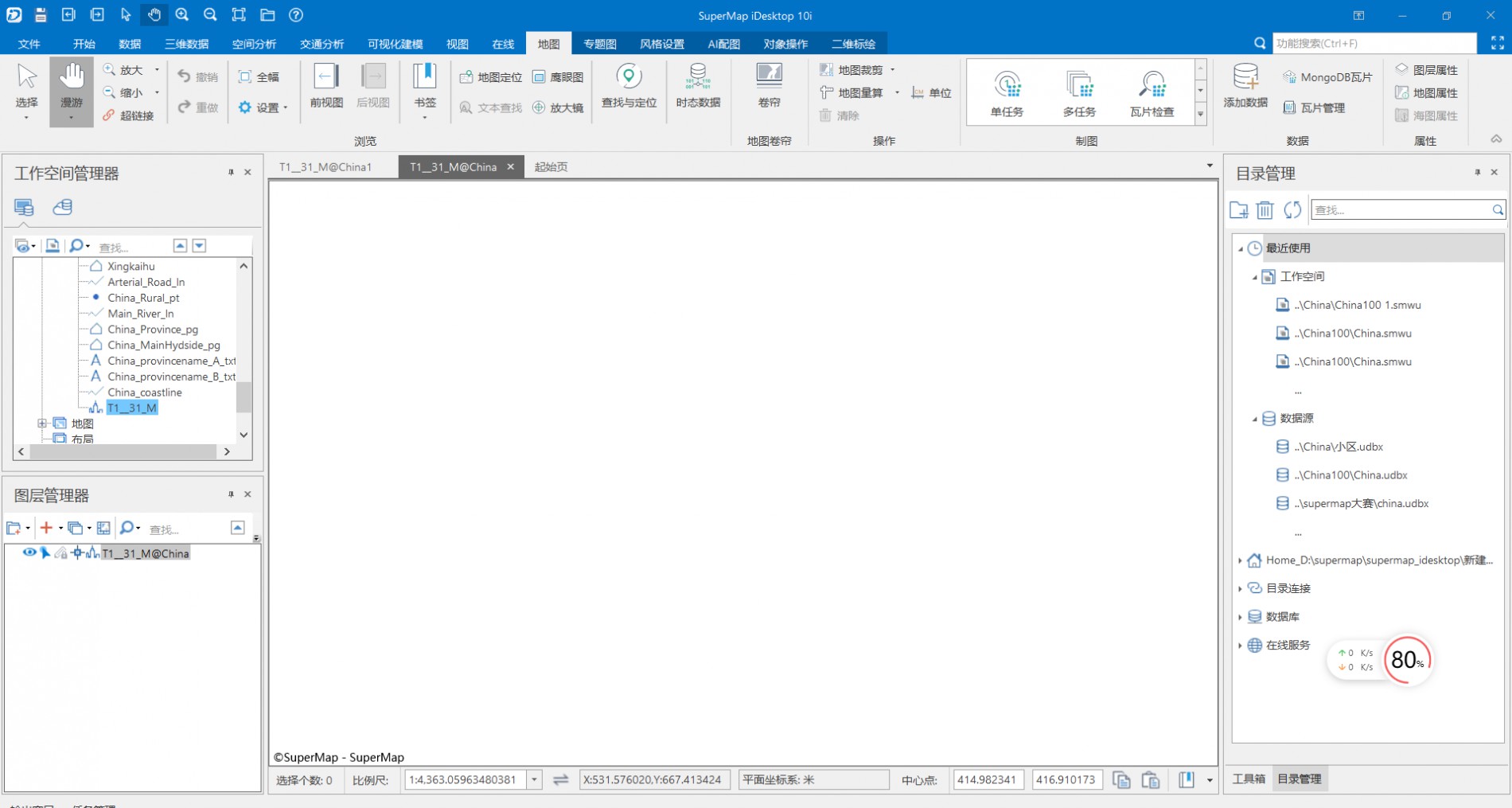The width and height of the screenshot is (1512, 808).
Task: Click the refresh icon in 目录管理
Action: pyautogui.click(x=1292, y=209)
